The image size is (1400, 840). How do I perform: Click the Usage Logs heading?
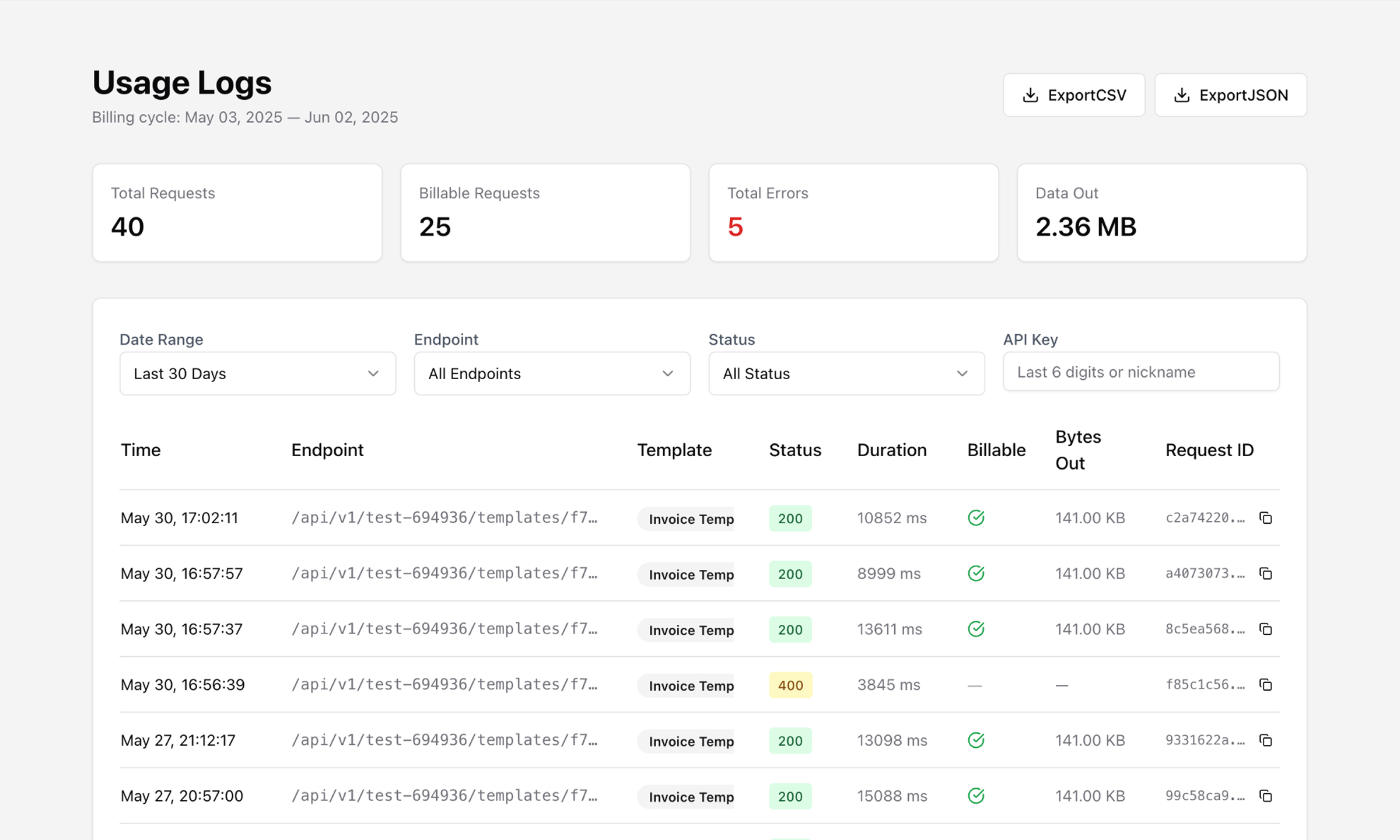pos(182,82)
